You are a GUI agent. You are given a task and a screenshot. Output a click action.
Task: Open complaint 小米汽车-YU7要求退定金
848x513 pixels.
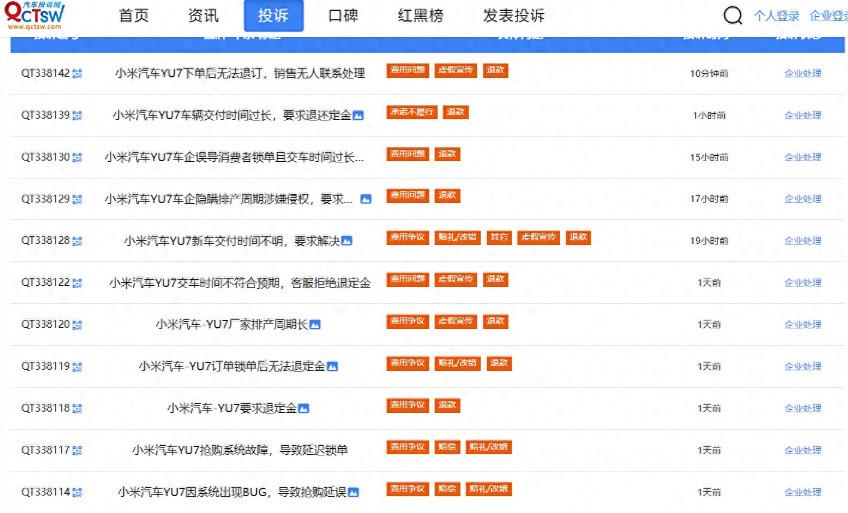tap(232, 409)
